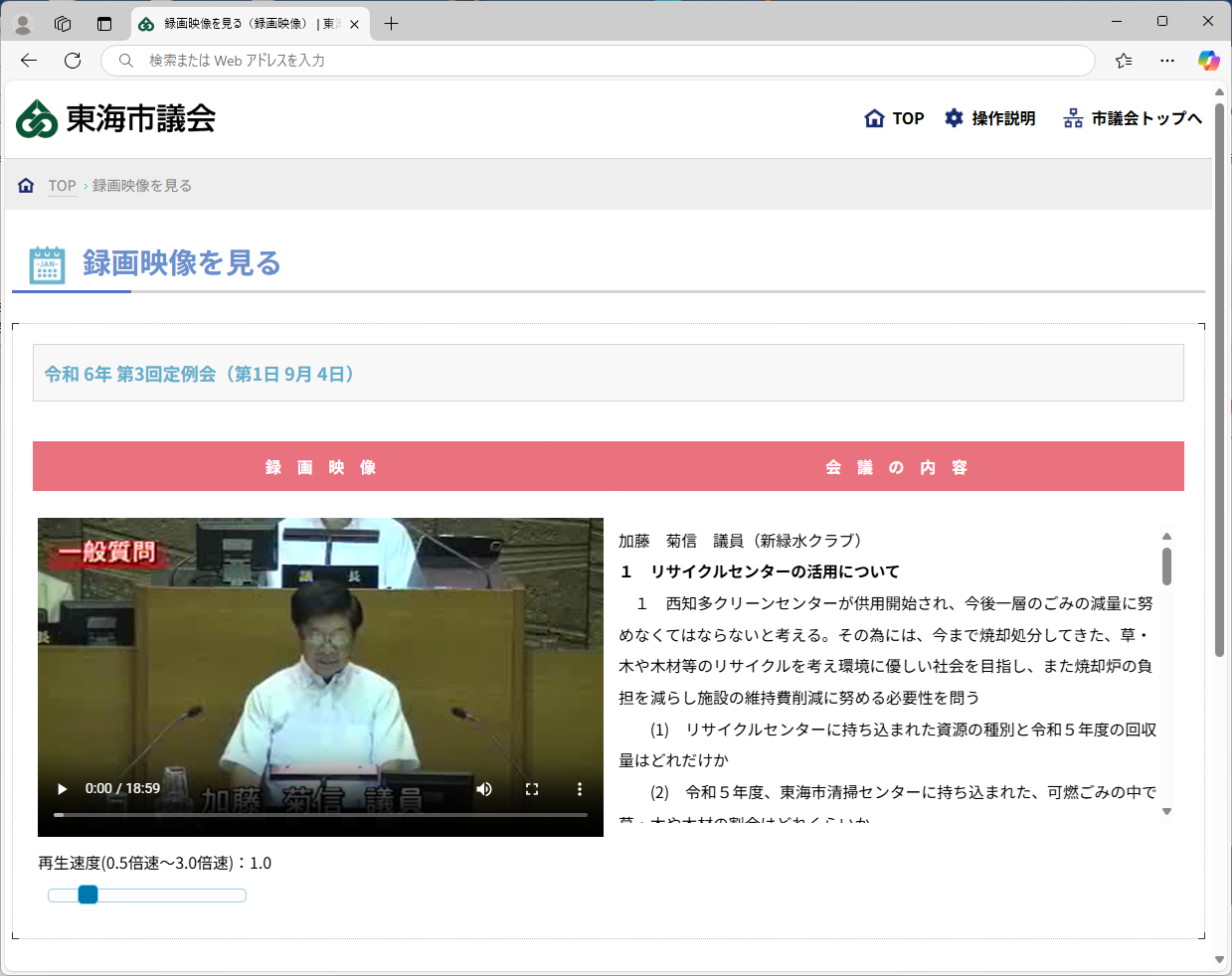Close the 録画映像を見る browser tab
1232x976 pixels.
point(354,24)
